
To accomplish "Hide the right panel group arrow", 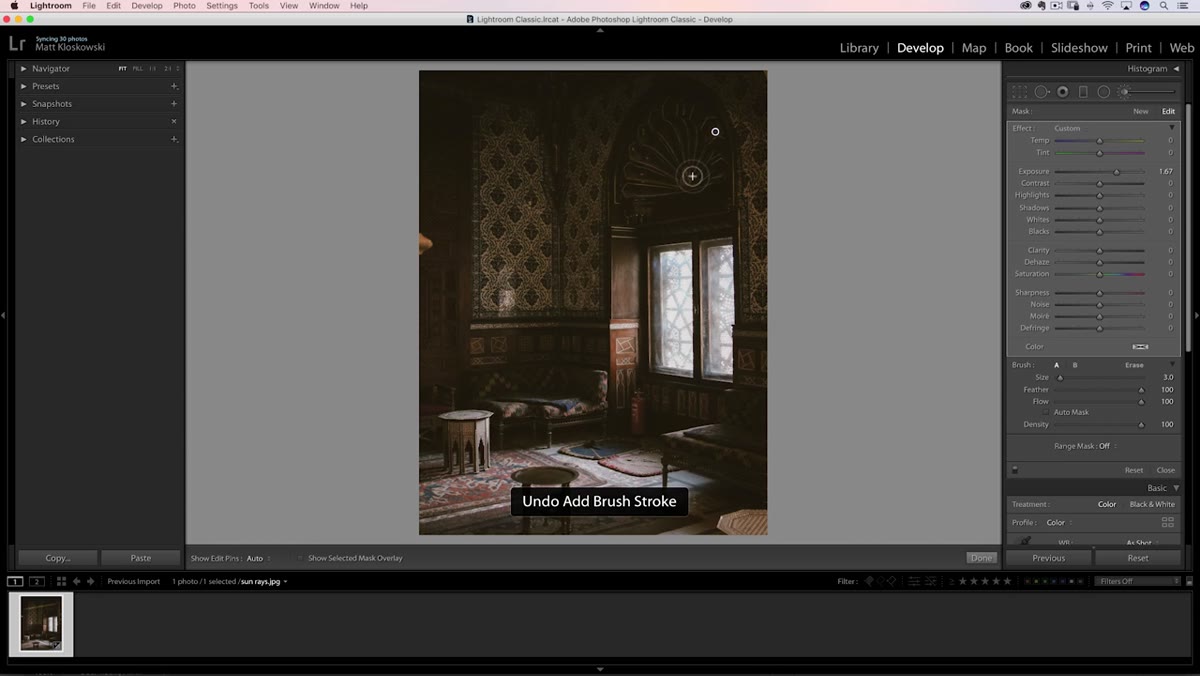I will click(1196, 316).
